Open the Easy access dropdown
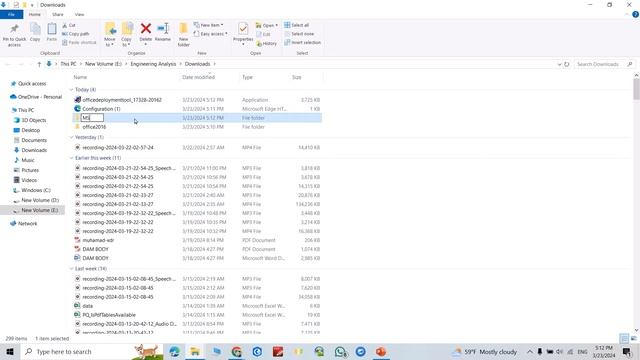 [x=211, y=34]
